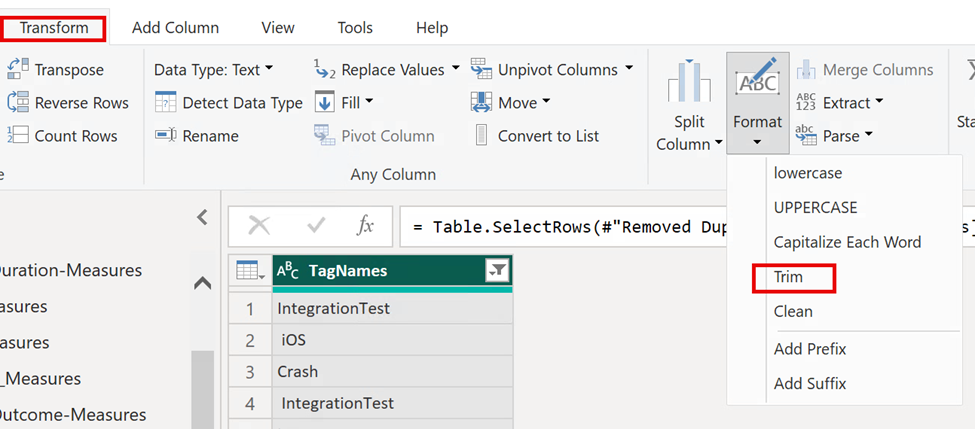Click the Replace Values icon
Viewport: 975px width, 429px height.
(325, 70)
